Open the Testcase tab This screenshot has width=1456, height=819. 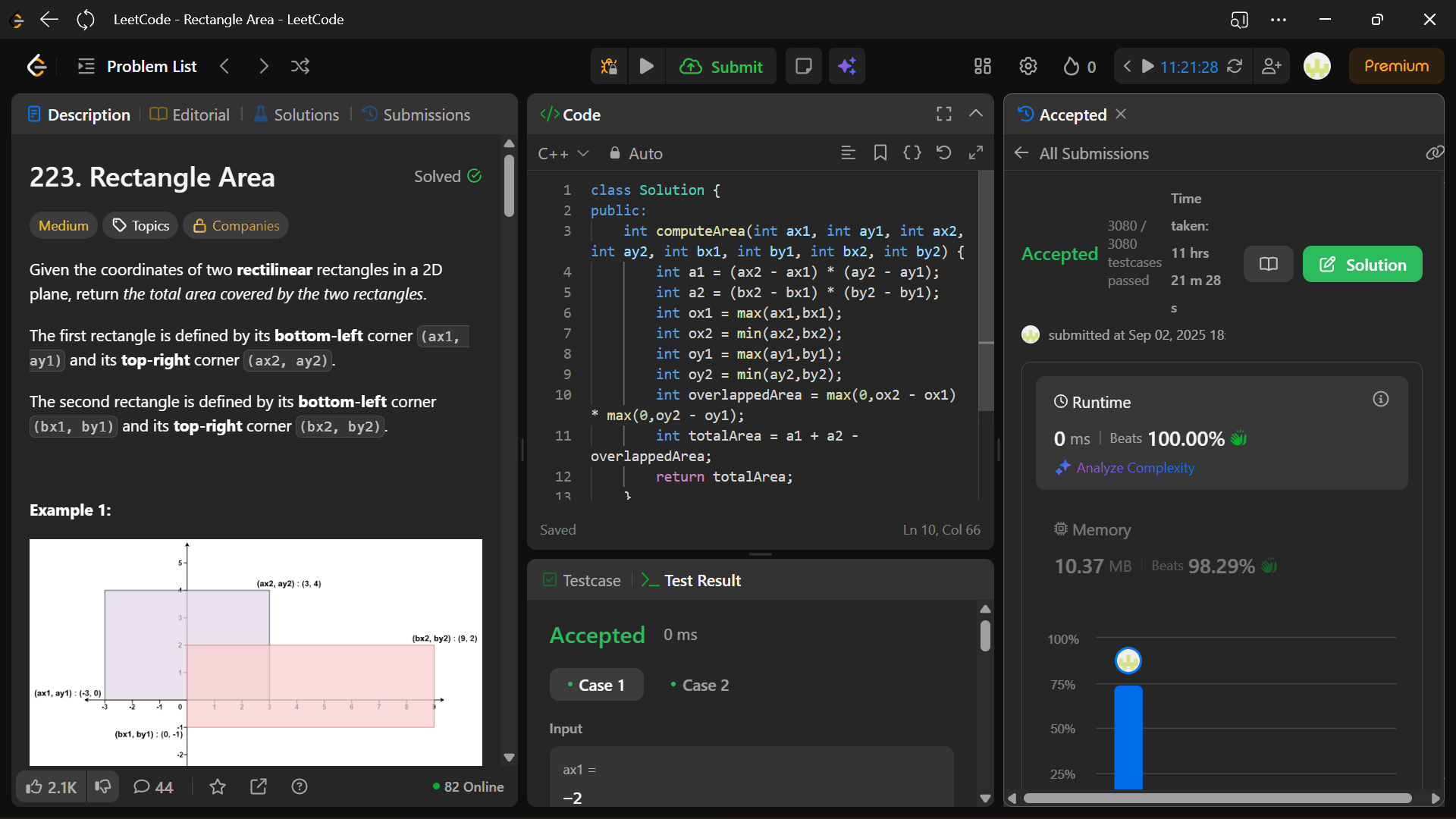coord(582,580)
